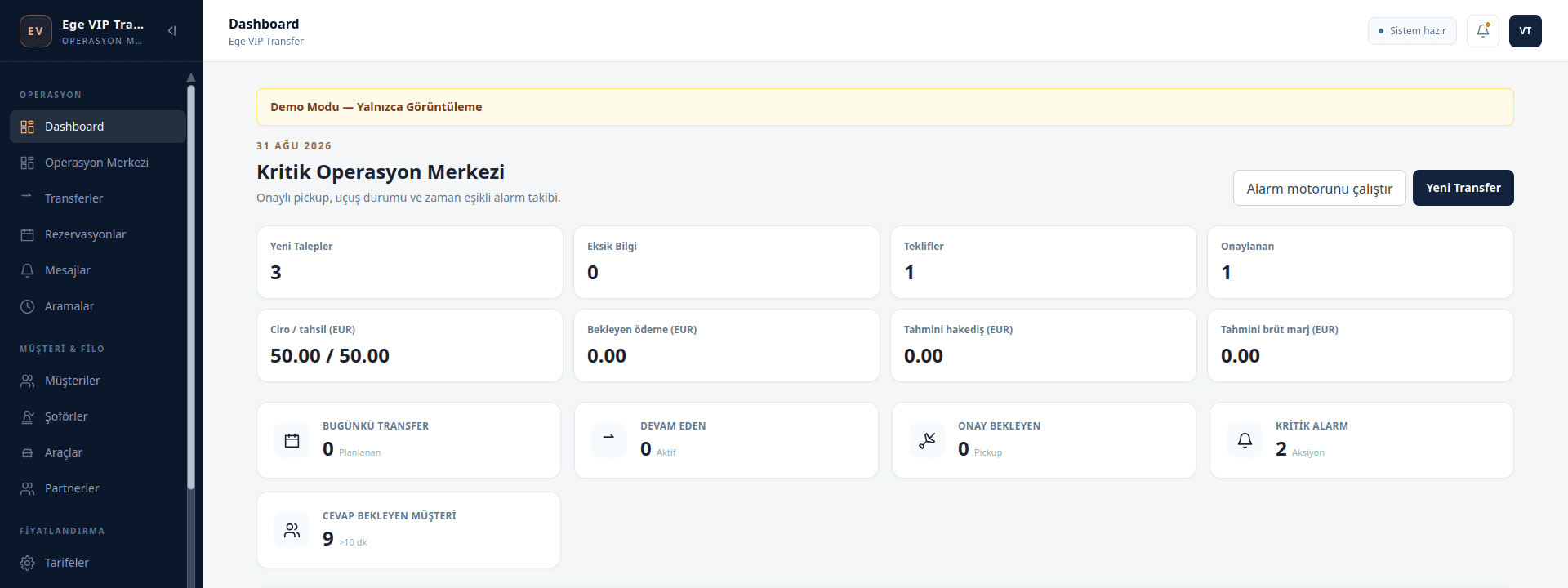Viewport: 1568px width, 588px height.
Task: Click the Bekleyen ödeme (EUR) card
Action: (727, 345)
